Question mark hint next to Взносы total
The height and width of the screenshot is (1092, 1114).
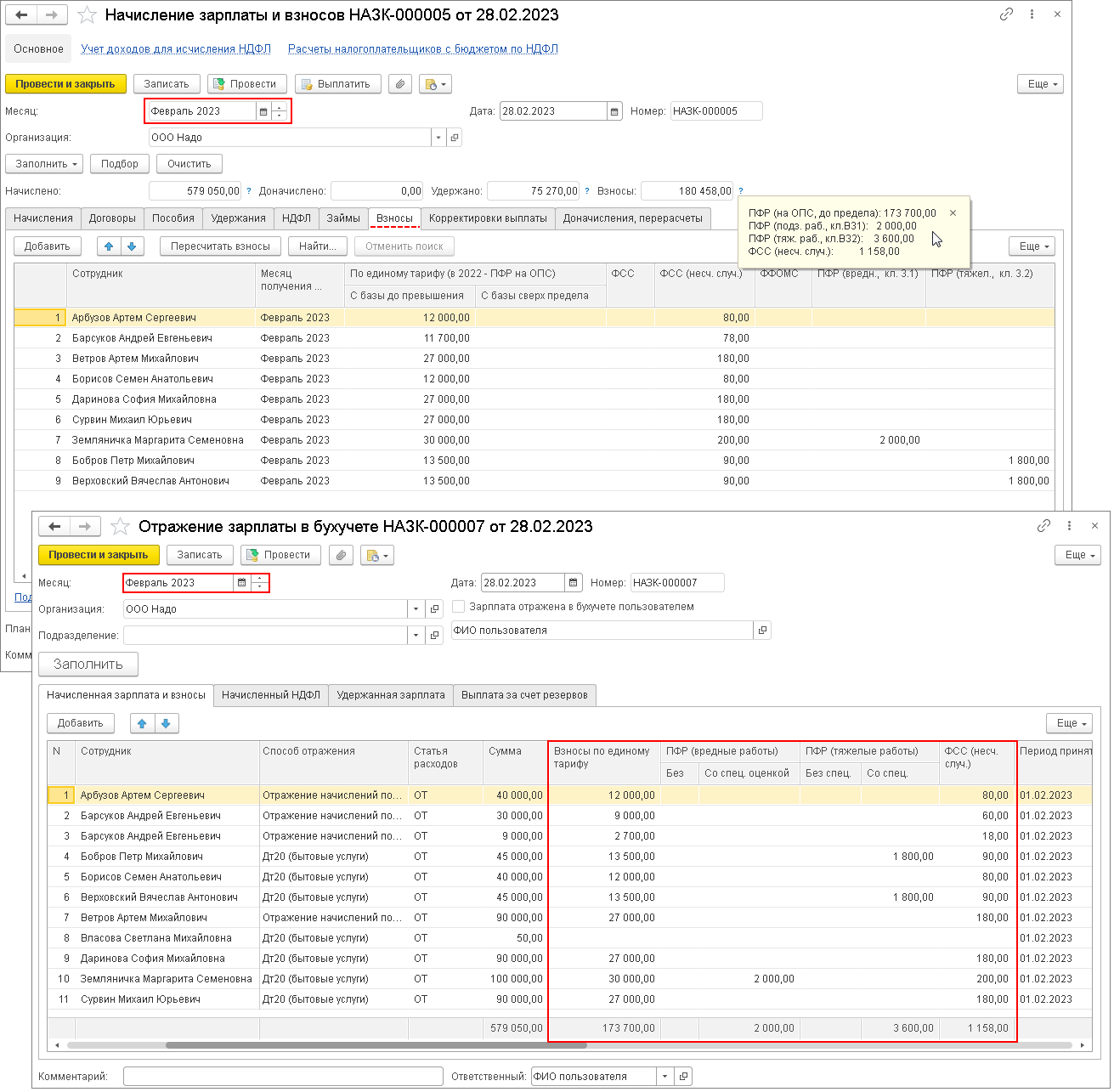pos(740,191)
